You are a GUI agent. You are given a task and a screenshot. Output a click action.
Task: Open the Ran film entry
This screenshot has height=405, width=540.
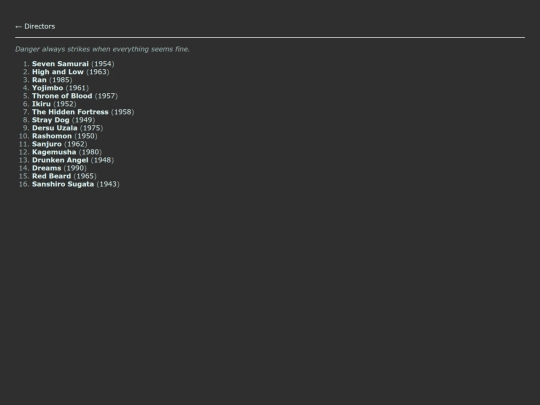[39, 80]
